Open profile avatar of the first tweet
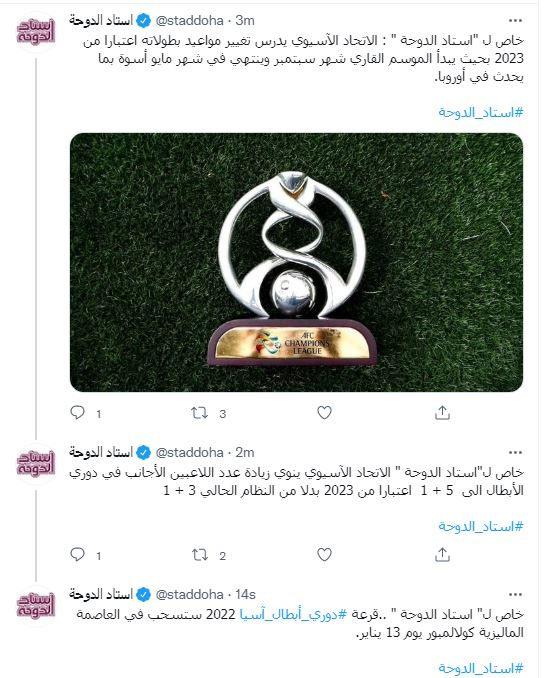The height and width of the screenshot is (678, 547). coord(36,32)
